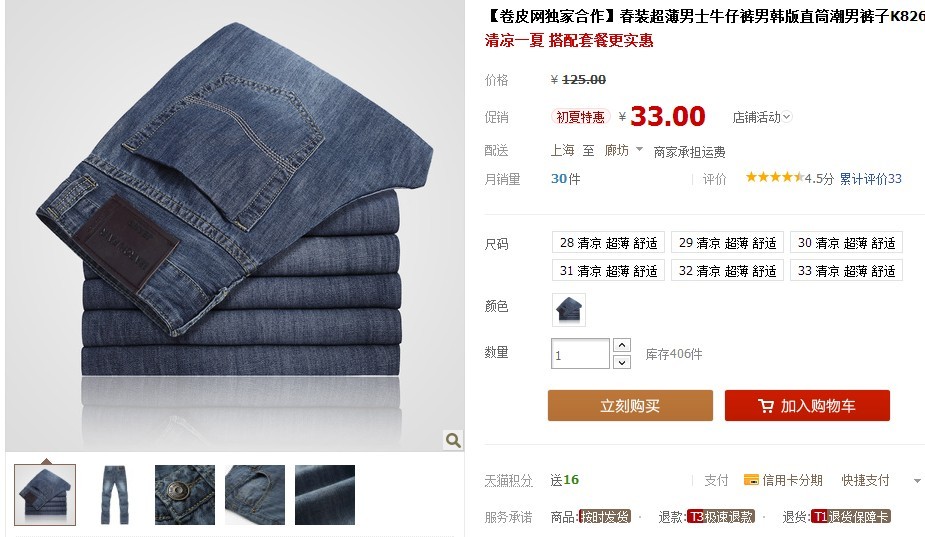Select size 32 清凉 超薄 舒适
The image size is (925, 537).
click(x=727, y=270)
